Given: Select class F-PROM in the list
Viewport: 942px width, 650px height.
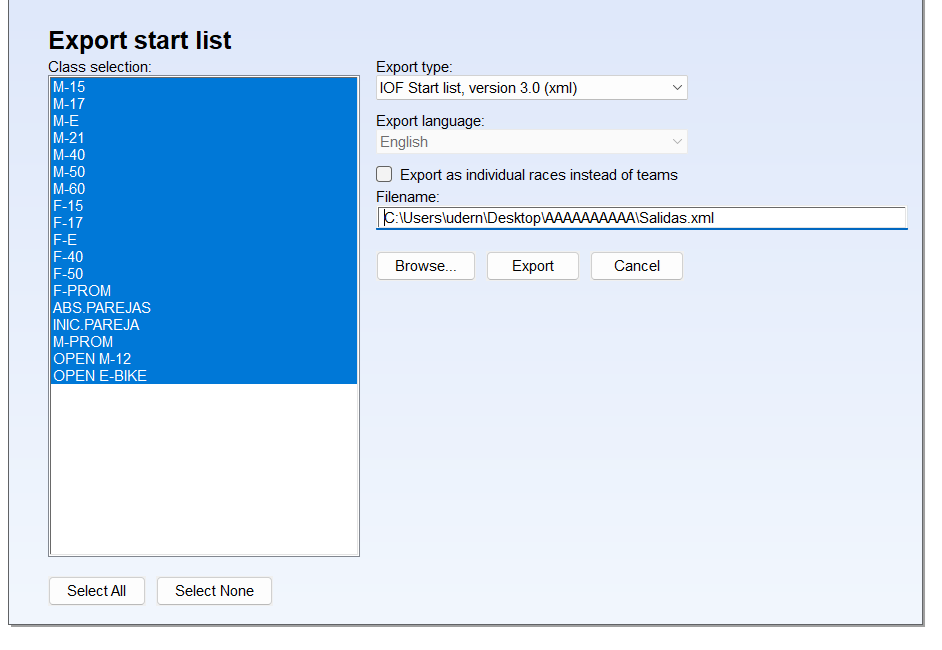Looking at the screenshot, I should [204, 291].
